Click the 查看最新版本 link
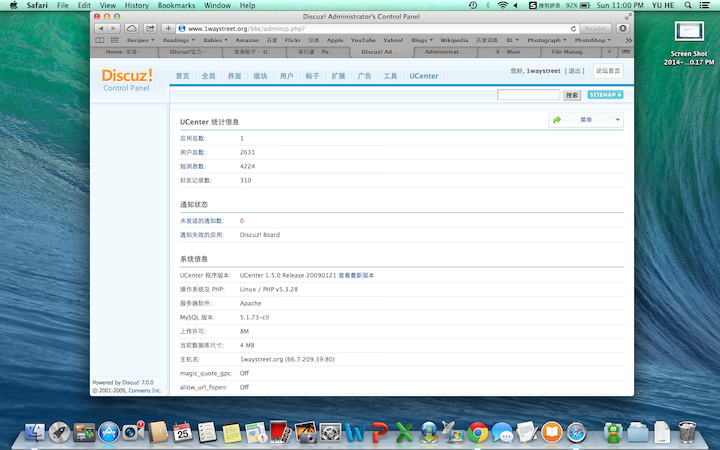 [x=356, y=276]
